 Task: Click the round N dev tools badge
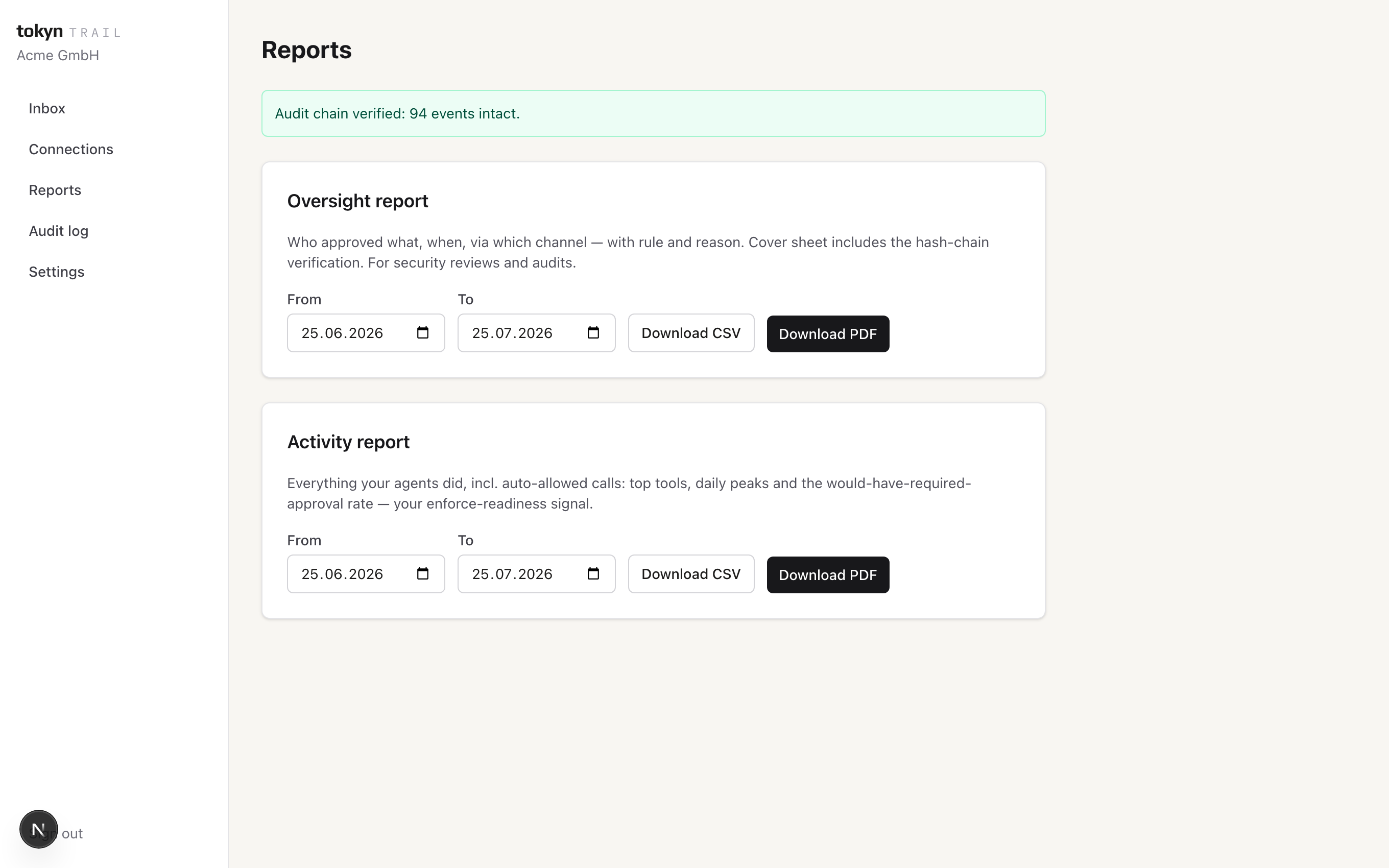click(38, 829)
